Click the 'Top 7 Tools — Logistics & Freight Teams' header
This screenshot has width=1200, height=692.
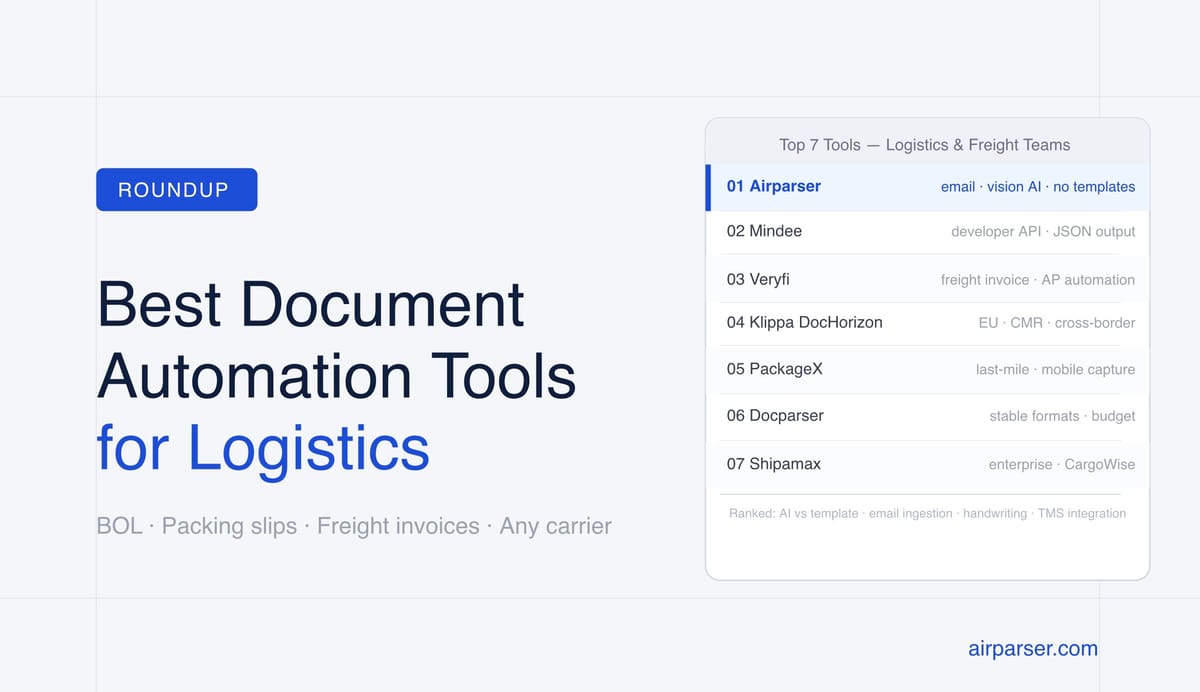click(925, 145)
